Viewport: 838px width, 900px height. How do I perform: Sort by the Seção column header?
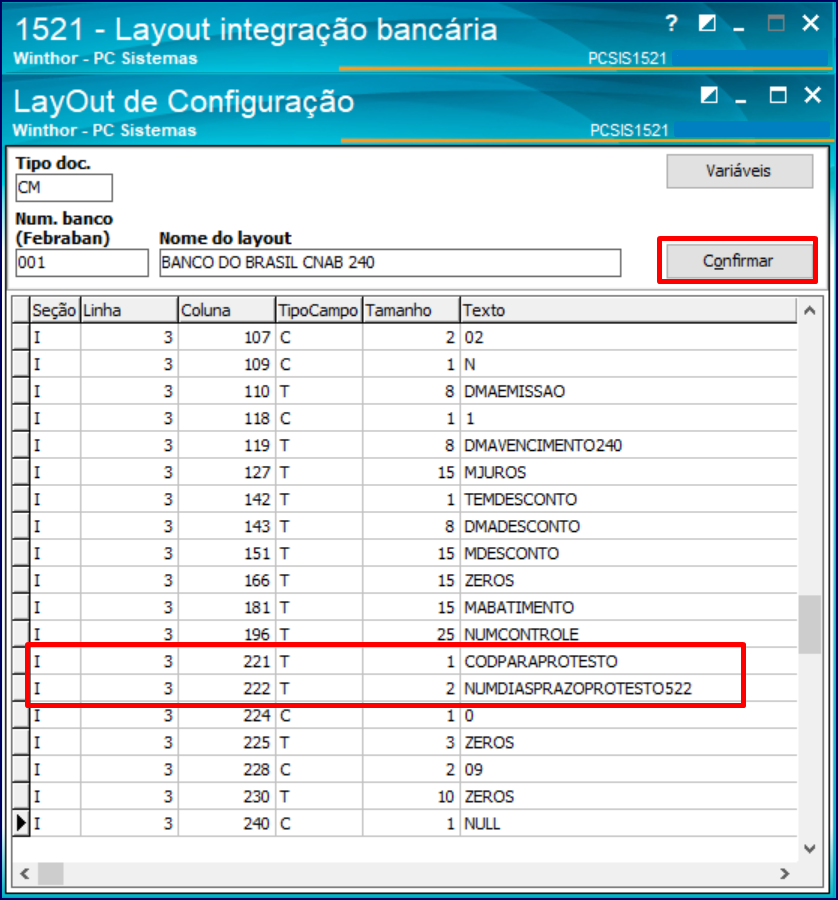click(55, 311)
